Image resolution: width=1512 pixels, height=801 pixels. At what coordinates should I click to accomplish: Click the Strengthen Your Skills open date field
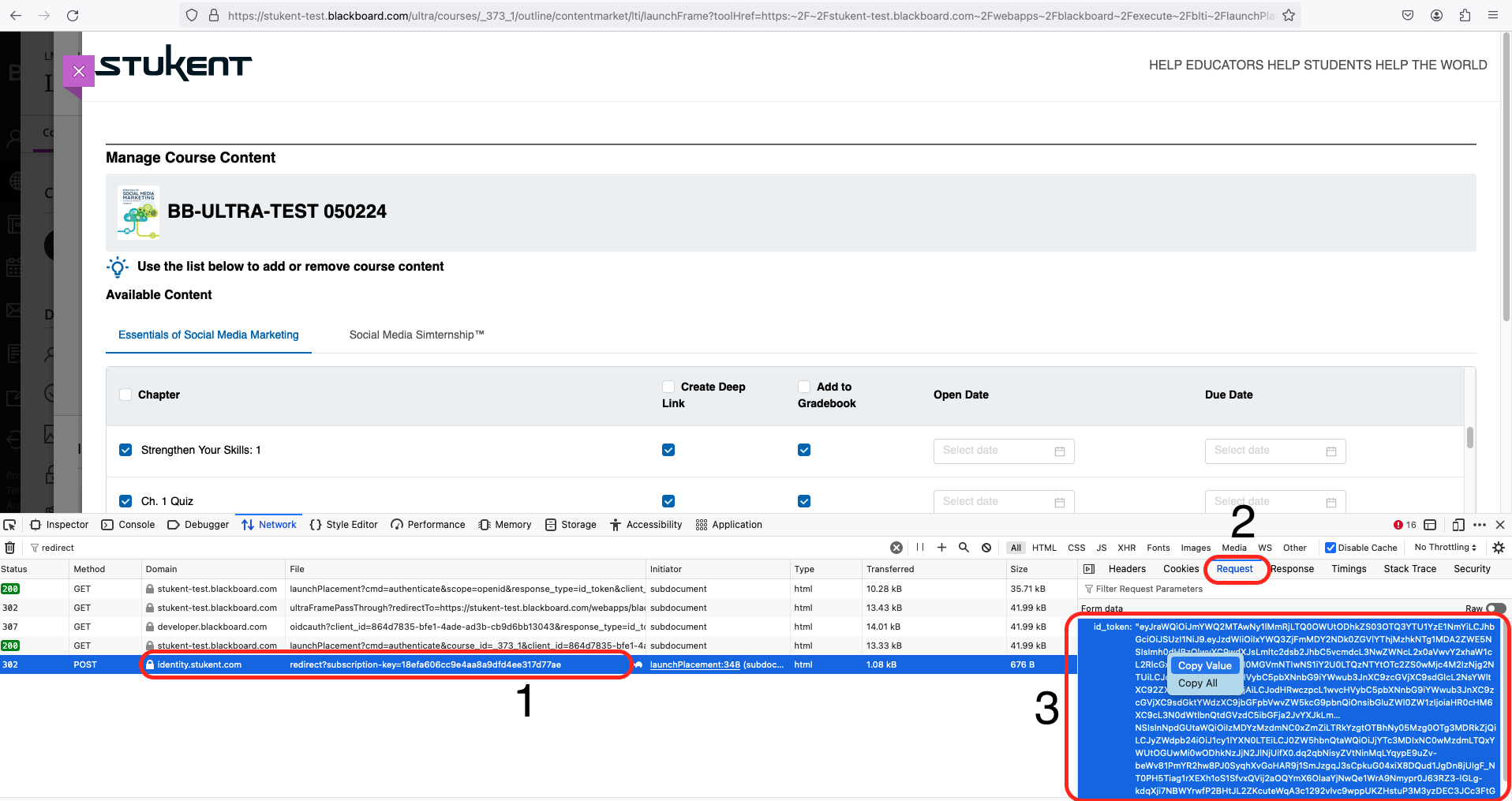click(1004, 451)
